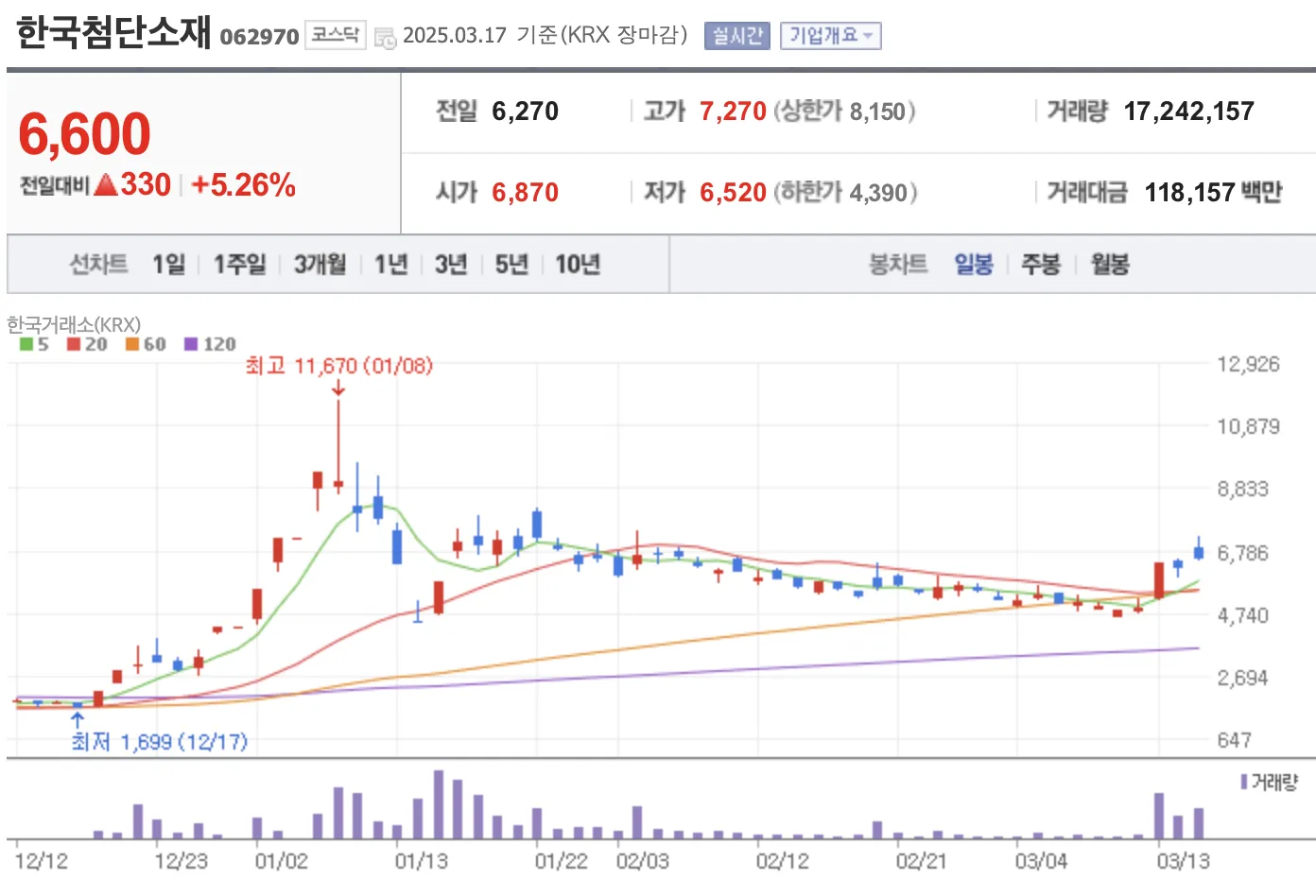The height and width of the screenshot is (896, 1316).
Task: Select the 1일 line chart tab
Action: point(169,265)
